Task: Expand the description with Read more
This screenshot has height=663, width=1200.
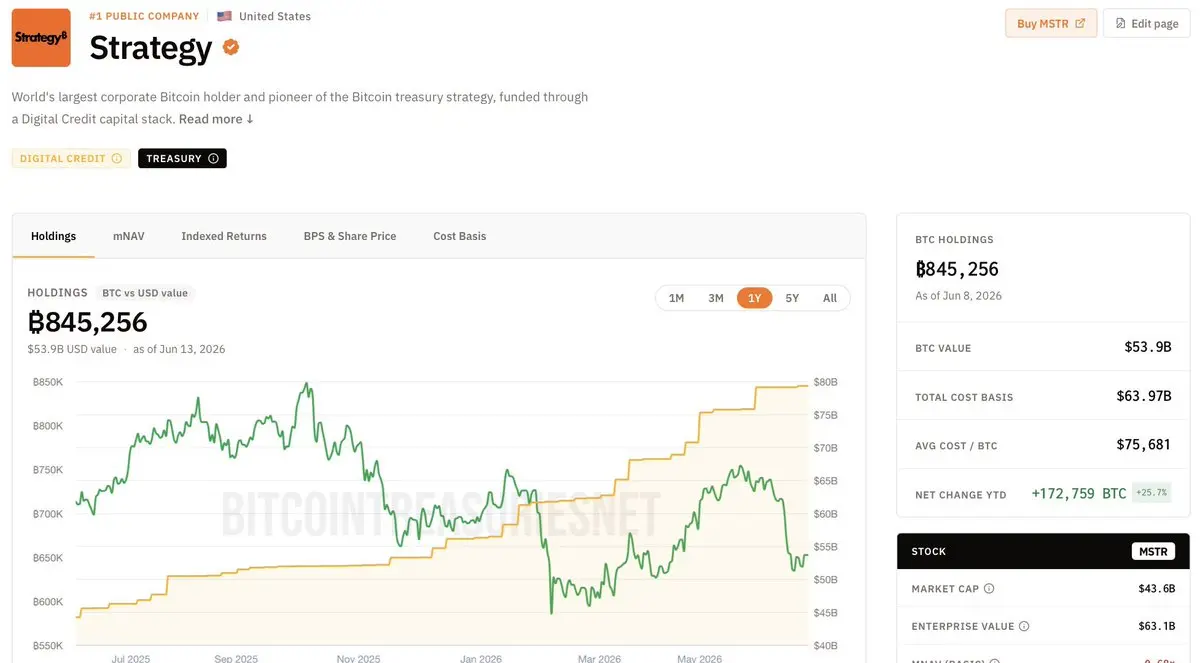Action: pos(216,119)
